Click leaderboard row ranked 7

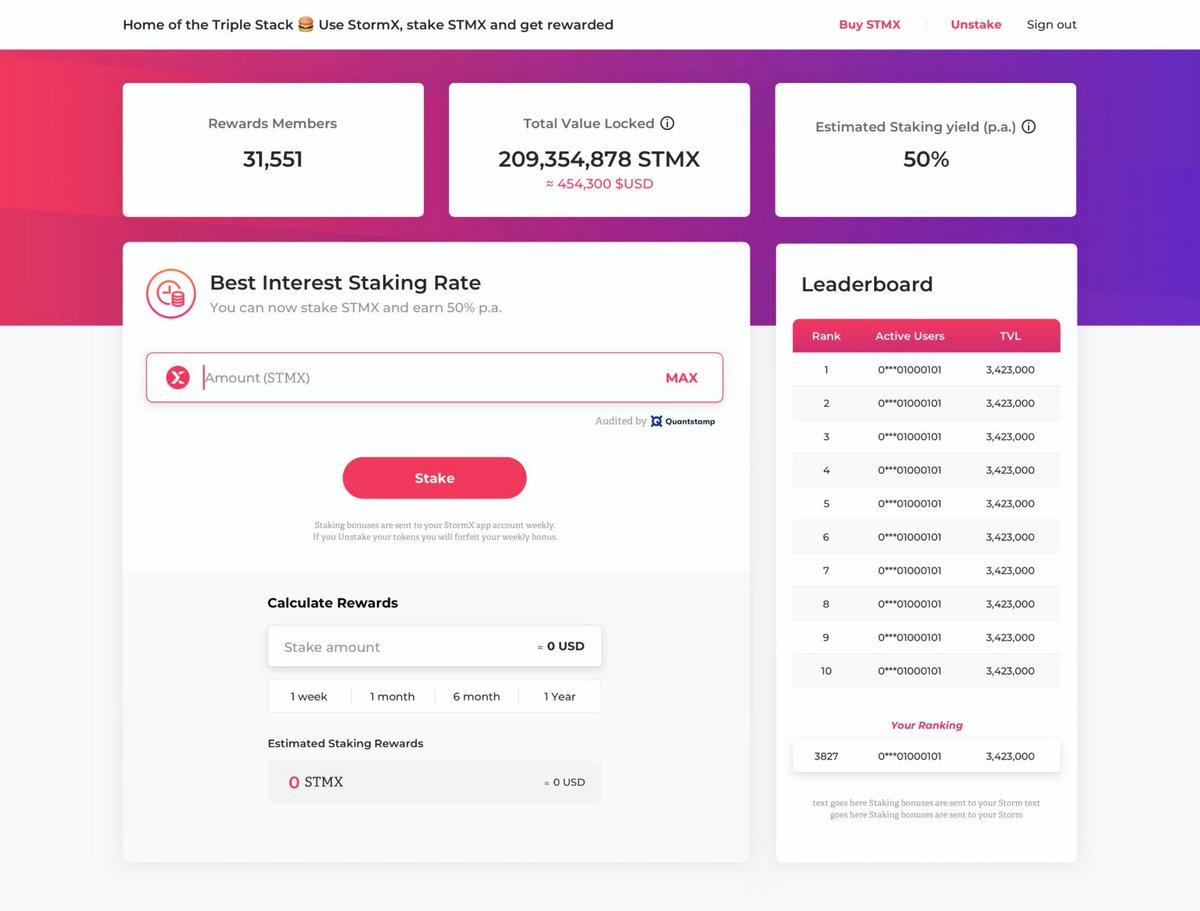pyautogui.click(x=926, y=570)
